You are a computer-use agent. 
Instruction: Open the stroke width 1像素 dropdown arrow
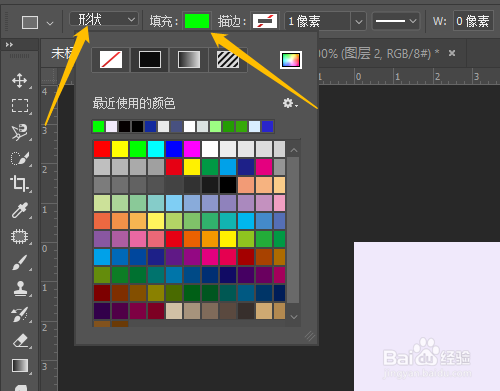pyautogui.click(x=359, y=22)
